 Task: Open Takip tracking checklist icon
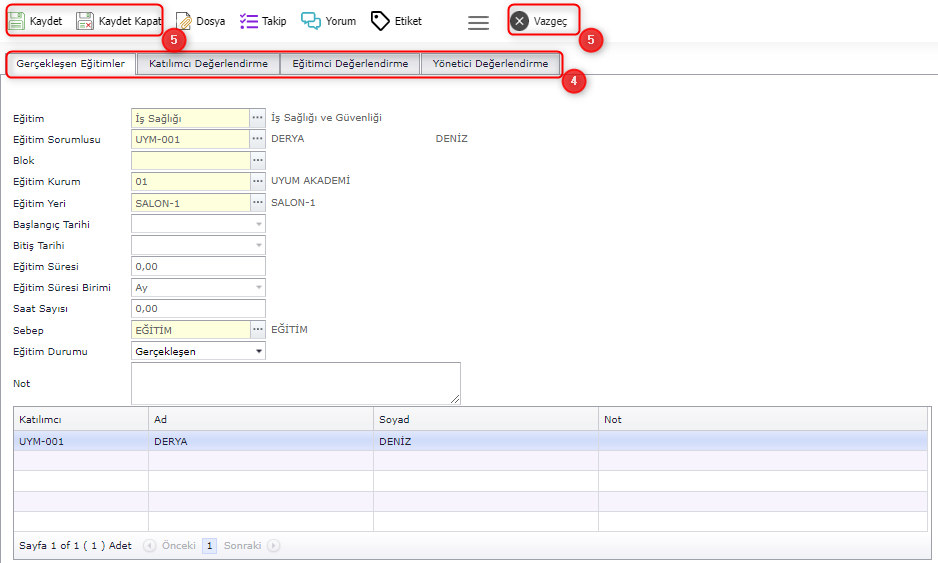click(248, 21)
